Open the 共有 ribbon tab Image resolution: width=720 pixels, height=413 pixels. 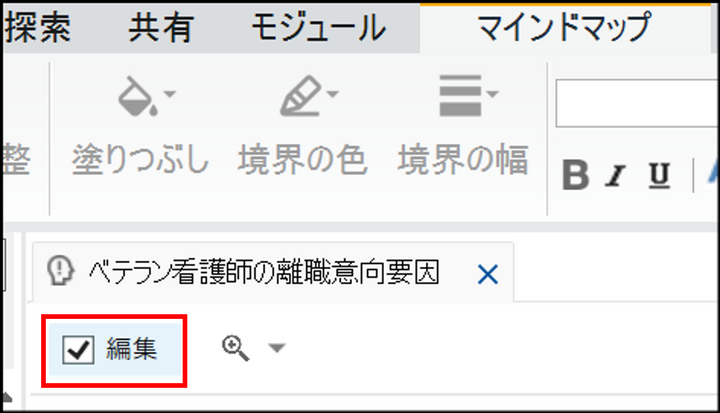tap(160, 28)
